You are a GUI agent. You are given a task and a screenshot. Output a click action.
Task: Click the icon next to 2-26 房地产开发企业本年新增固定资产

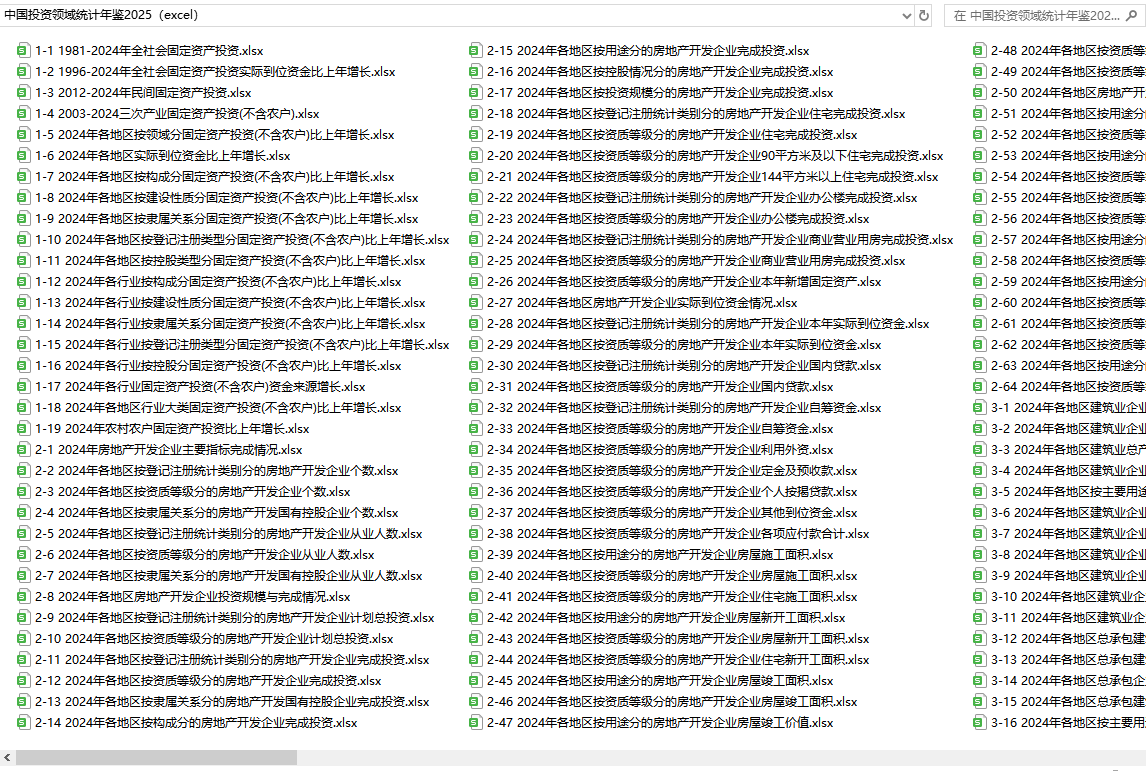[475, 281]
